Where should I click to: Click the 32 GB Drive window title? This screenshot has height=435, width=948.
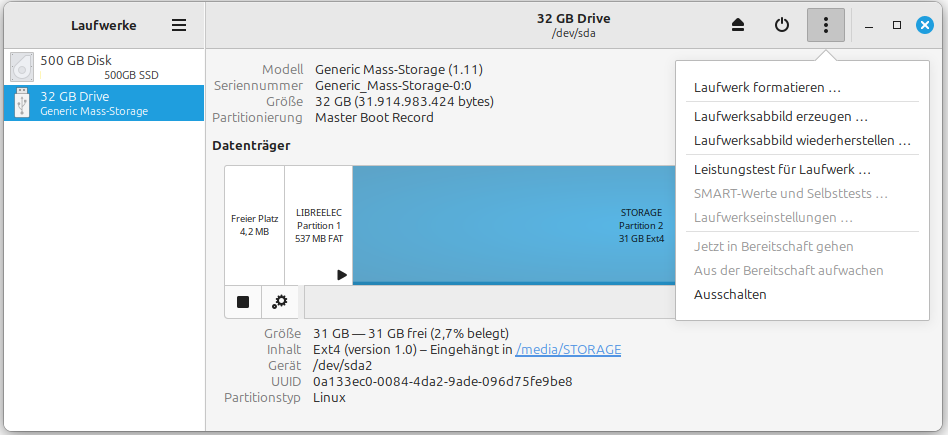pyautogui.click(x=574, y=19)
